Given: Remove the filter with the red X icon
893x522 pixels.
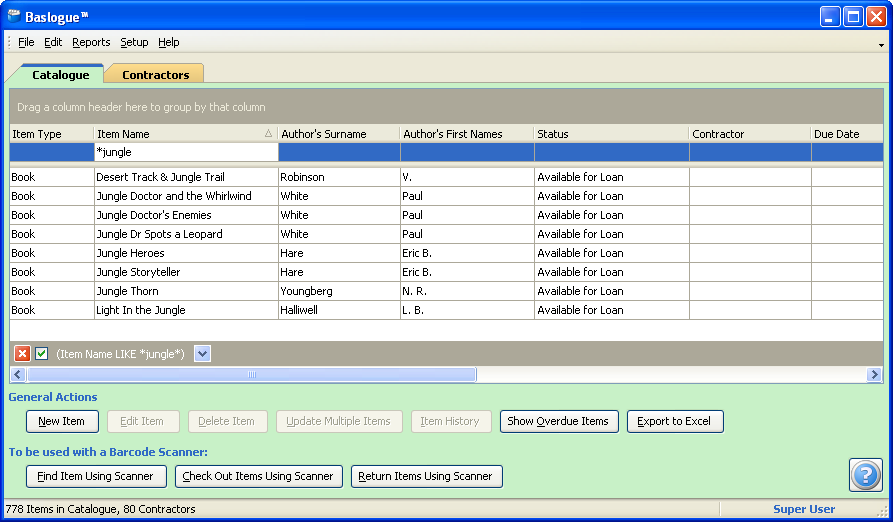Looking at the screenshot, I should (x=22, y=354).
